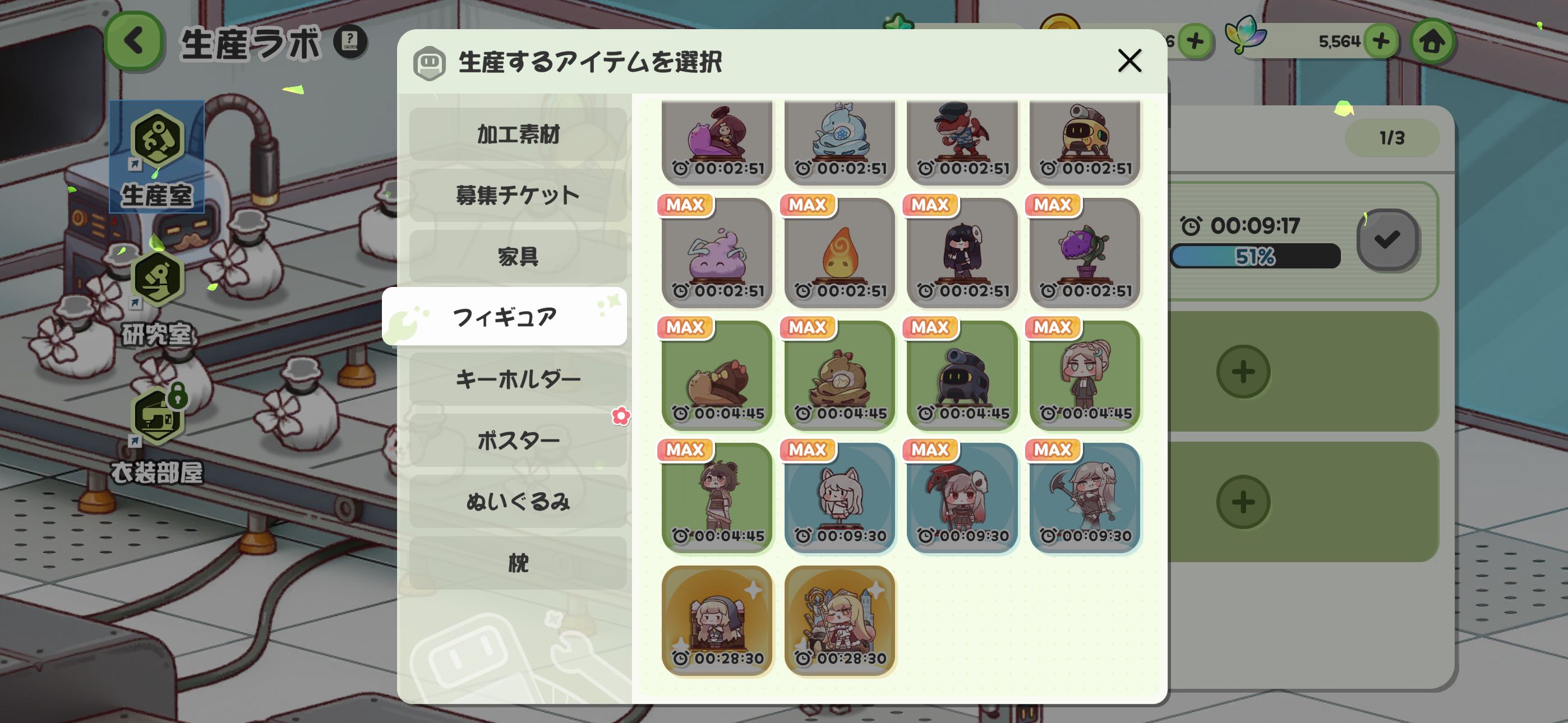Open the 生産室 production room icon
Viewport: 1568px width, 723px height.
point(157,156)
